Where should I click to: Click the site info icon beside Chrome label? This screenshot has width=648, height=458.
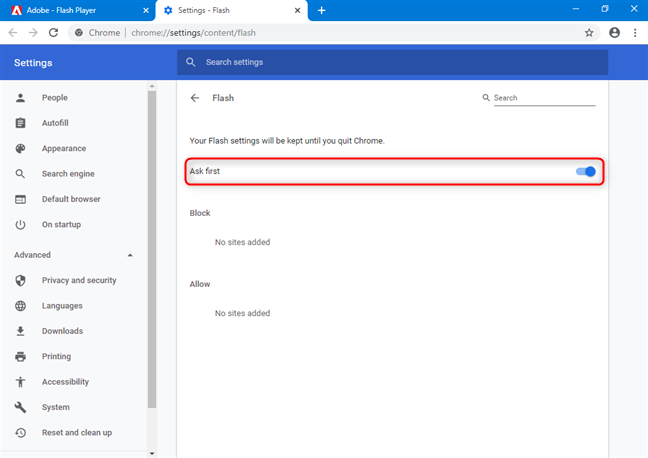tap(79, 33)
